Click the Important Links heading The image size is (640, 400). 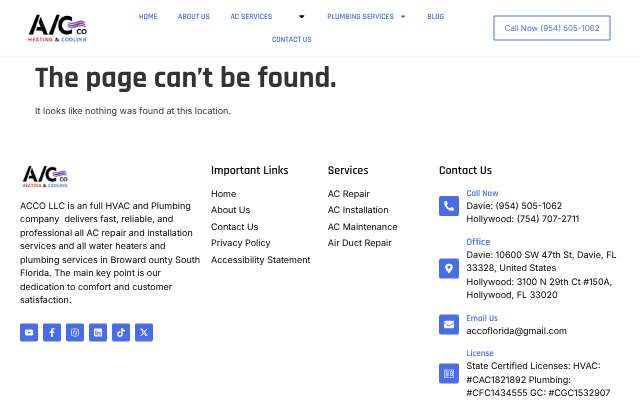(x=249, y=170)
